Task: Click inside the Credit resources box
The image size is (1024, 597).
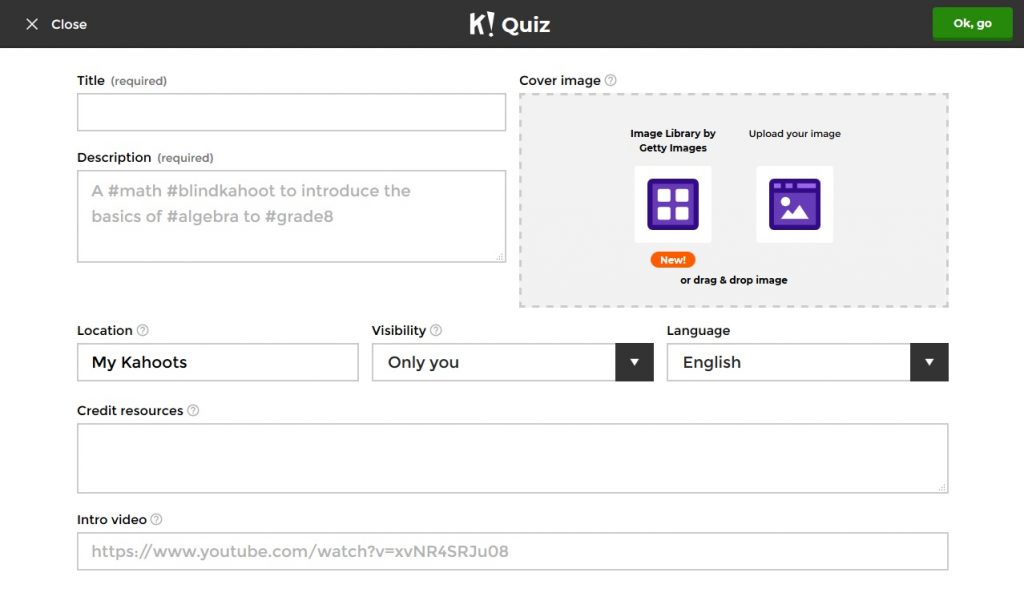Action: (512, 458)
